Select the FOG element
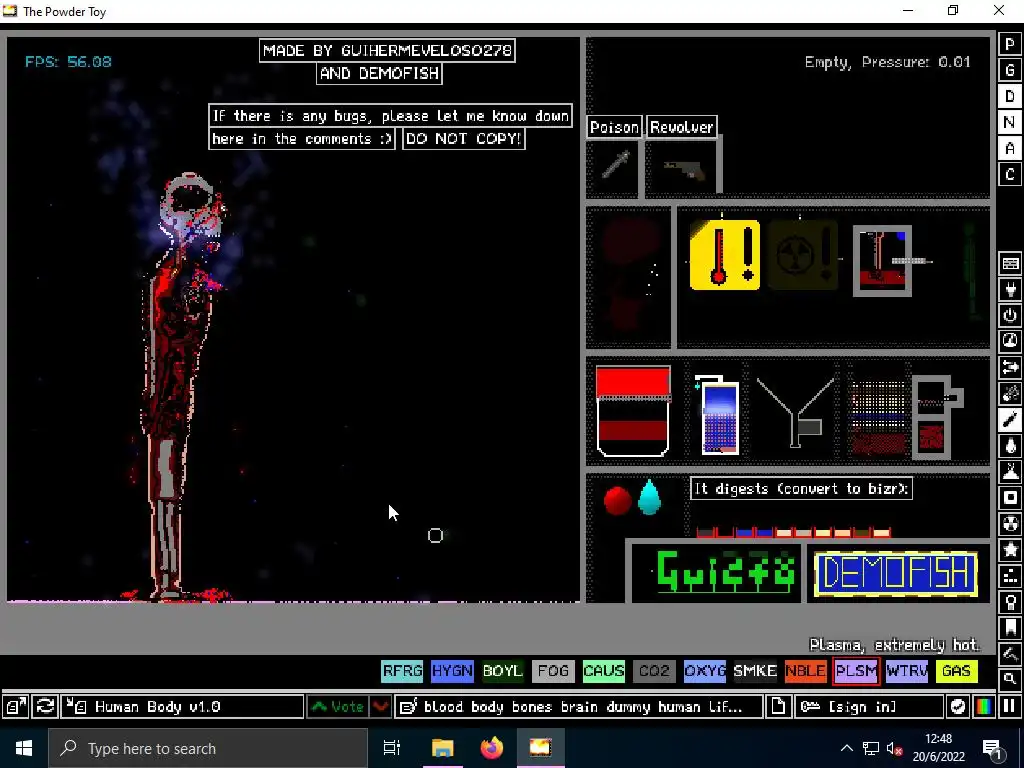 point(553,671)
